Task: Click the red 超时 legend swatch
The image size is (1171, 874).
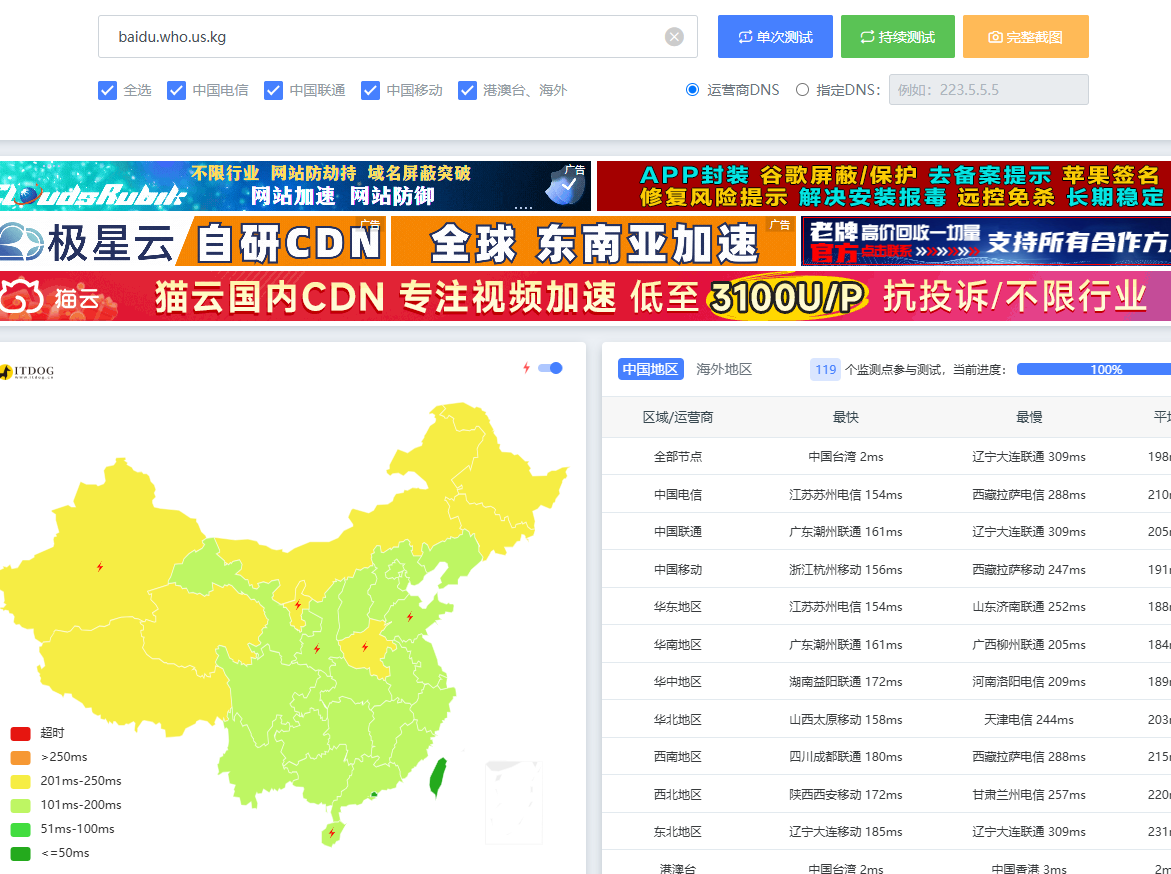Action: (x=20, y=734)
